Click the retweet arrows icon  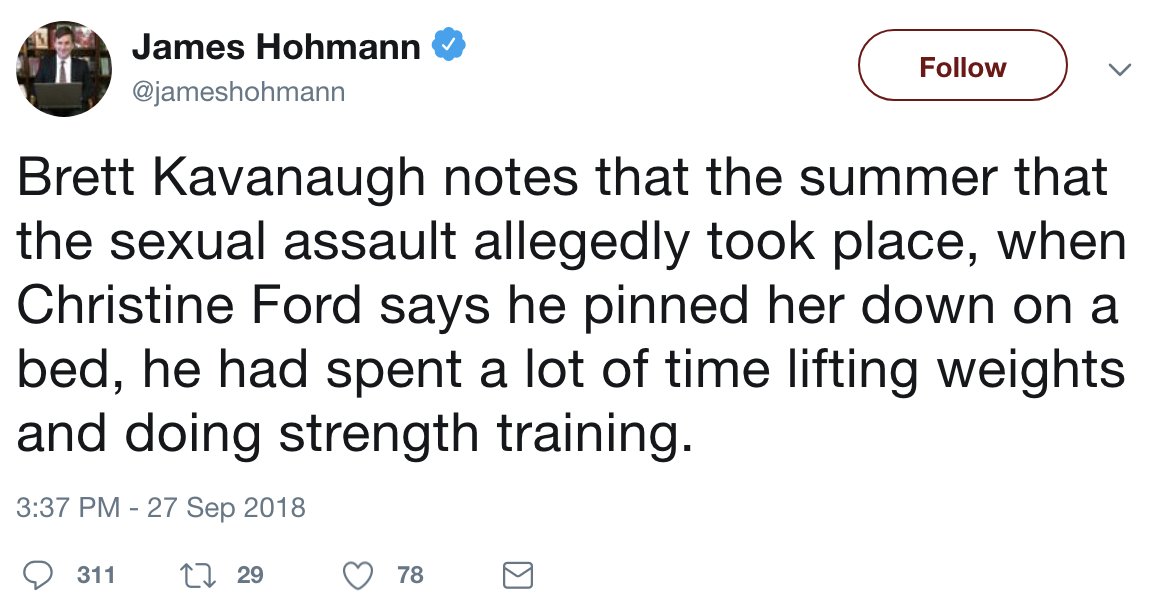[x=198, y=575]
